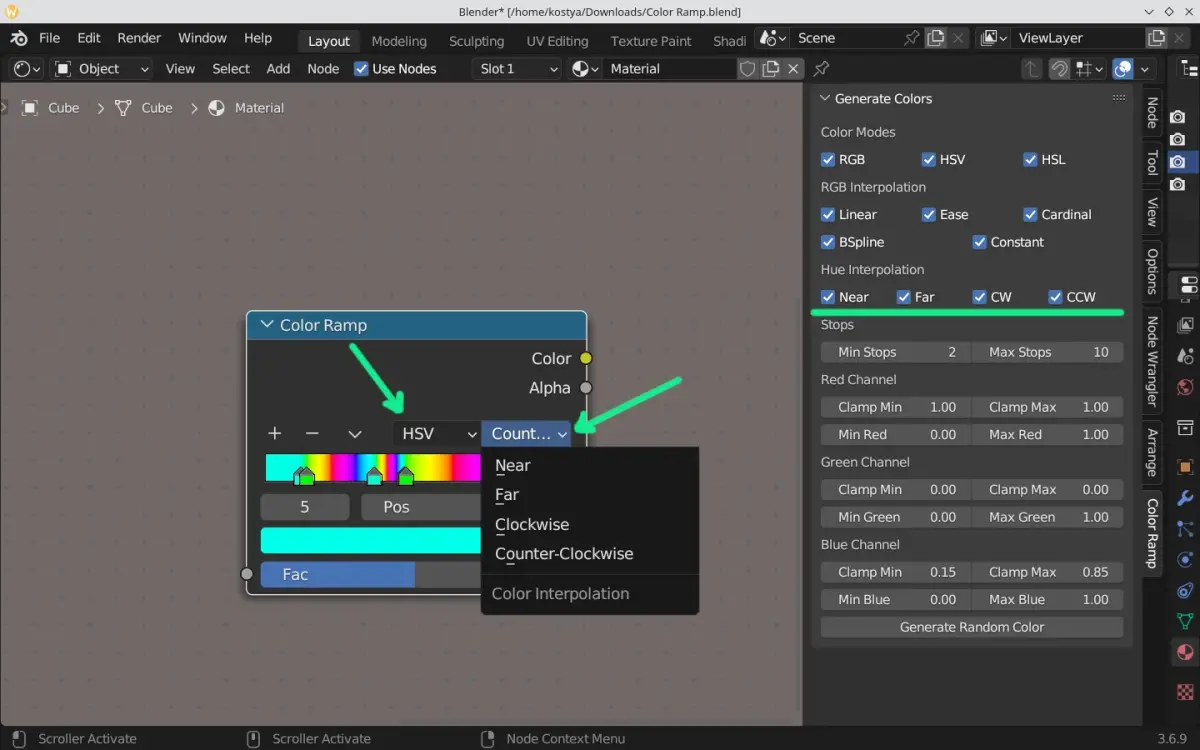Image resolution: width=1200 pixels, height=750 pixels.
Task: Click the Max Stops value field
Action: pyautogui.click(x=1048, y=352)
